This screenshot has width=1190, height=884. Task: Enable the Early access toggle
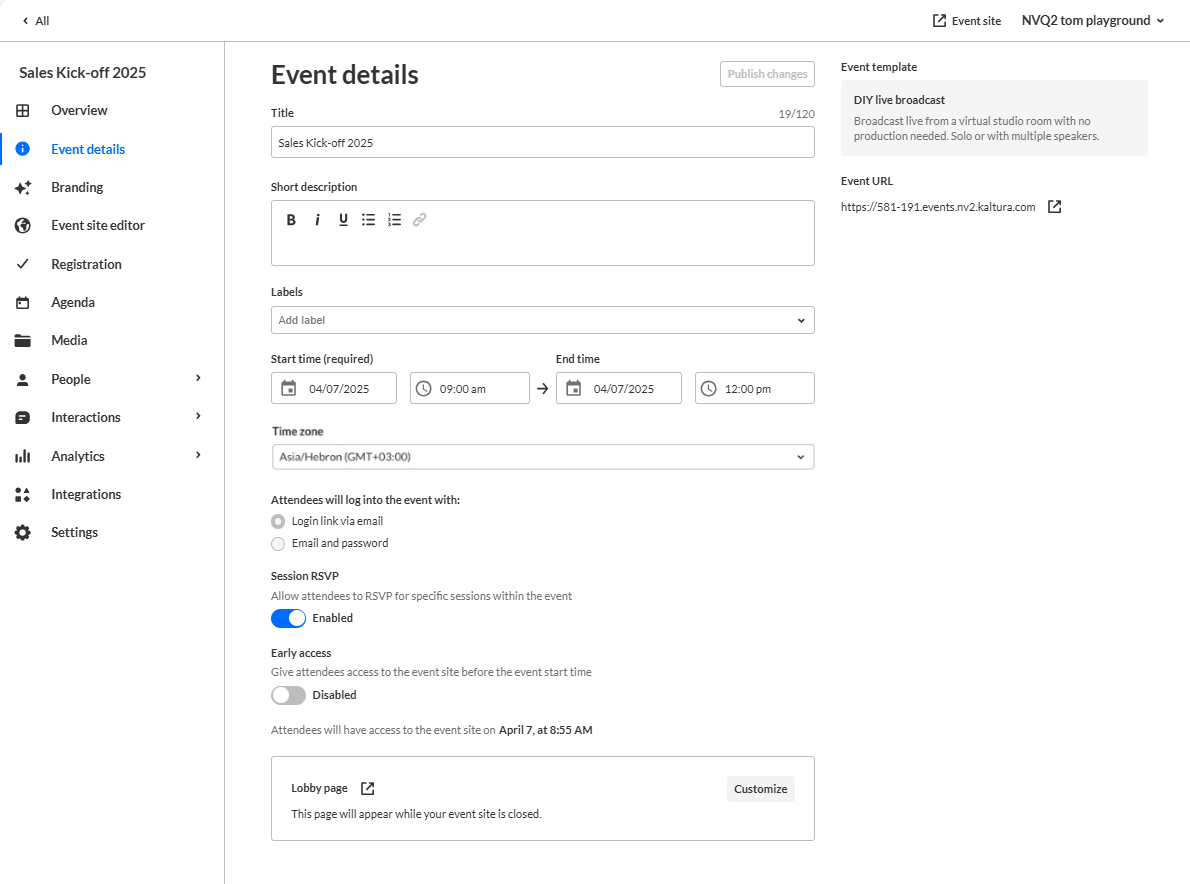coord(288,695)
